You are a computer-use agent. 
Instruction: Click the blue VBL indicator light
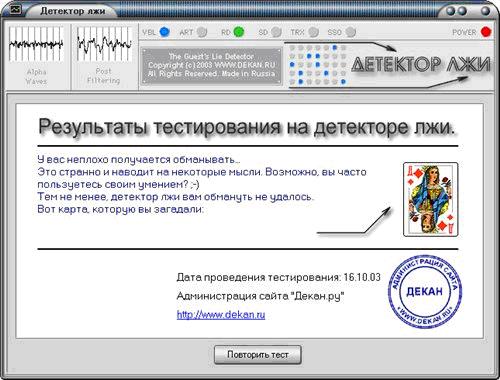165,32
